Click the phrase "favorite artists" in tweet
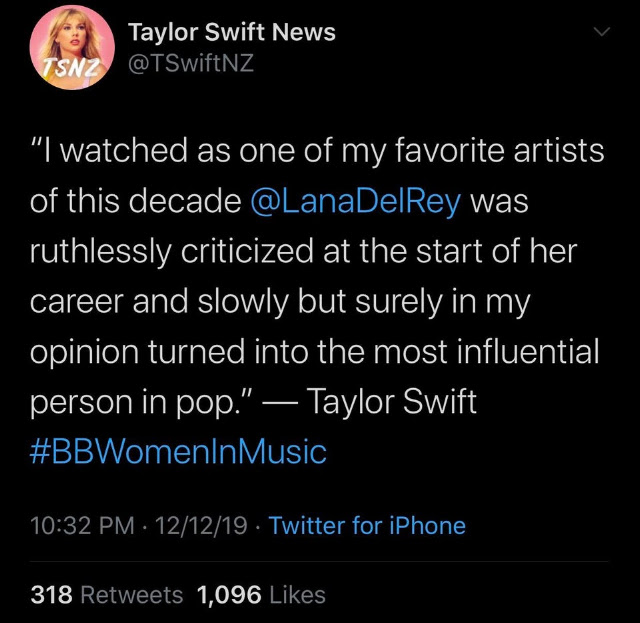640x623 pixels. point(500,150)
